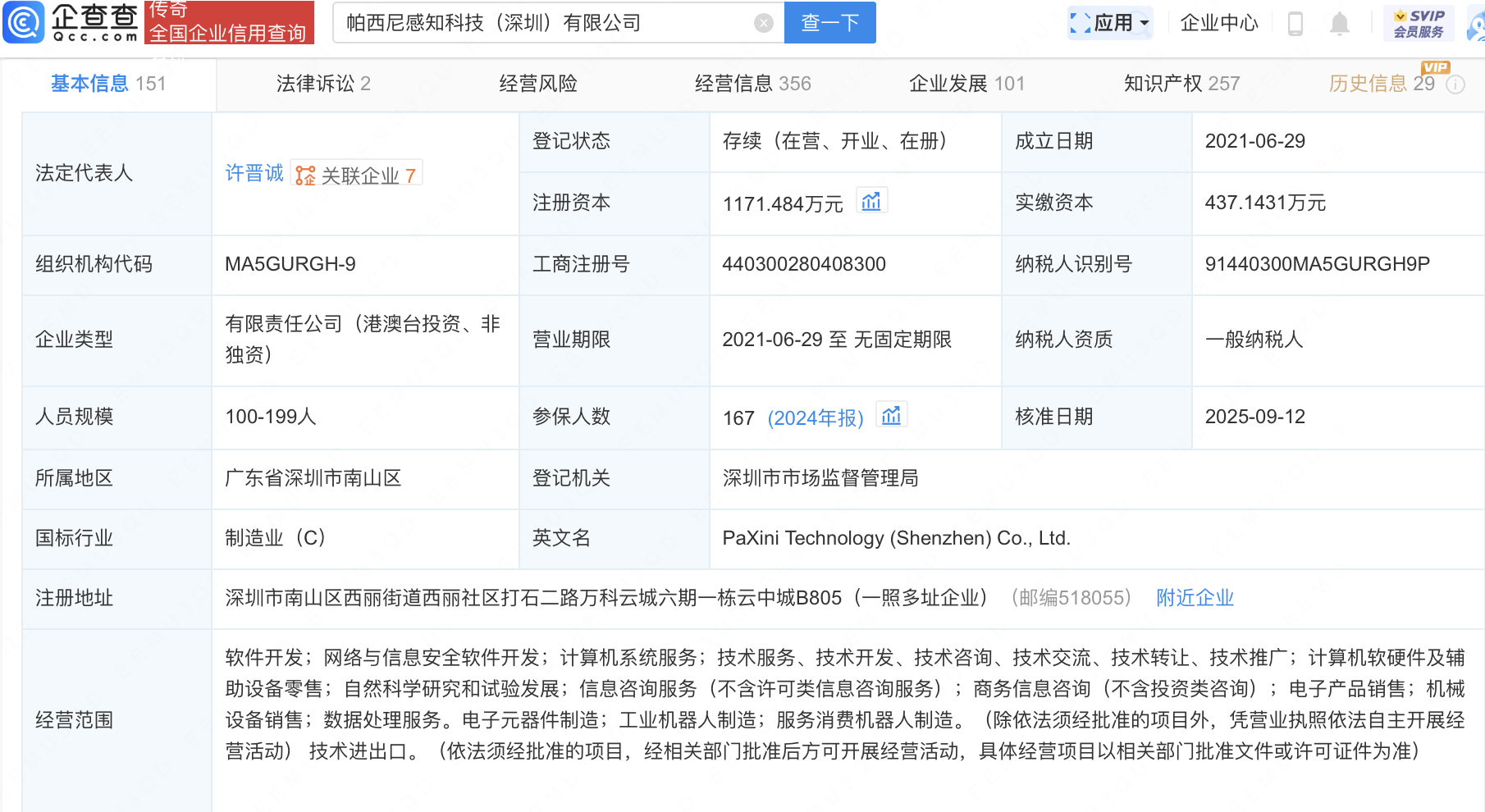The image size is (1485, 812).
Task: Select the 经营范围 business scope description
Action: coord(845,705)
